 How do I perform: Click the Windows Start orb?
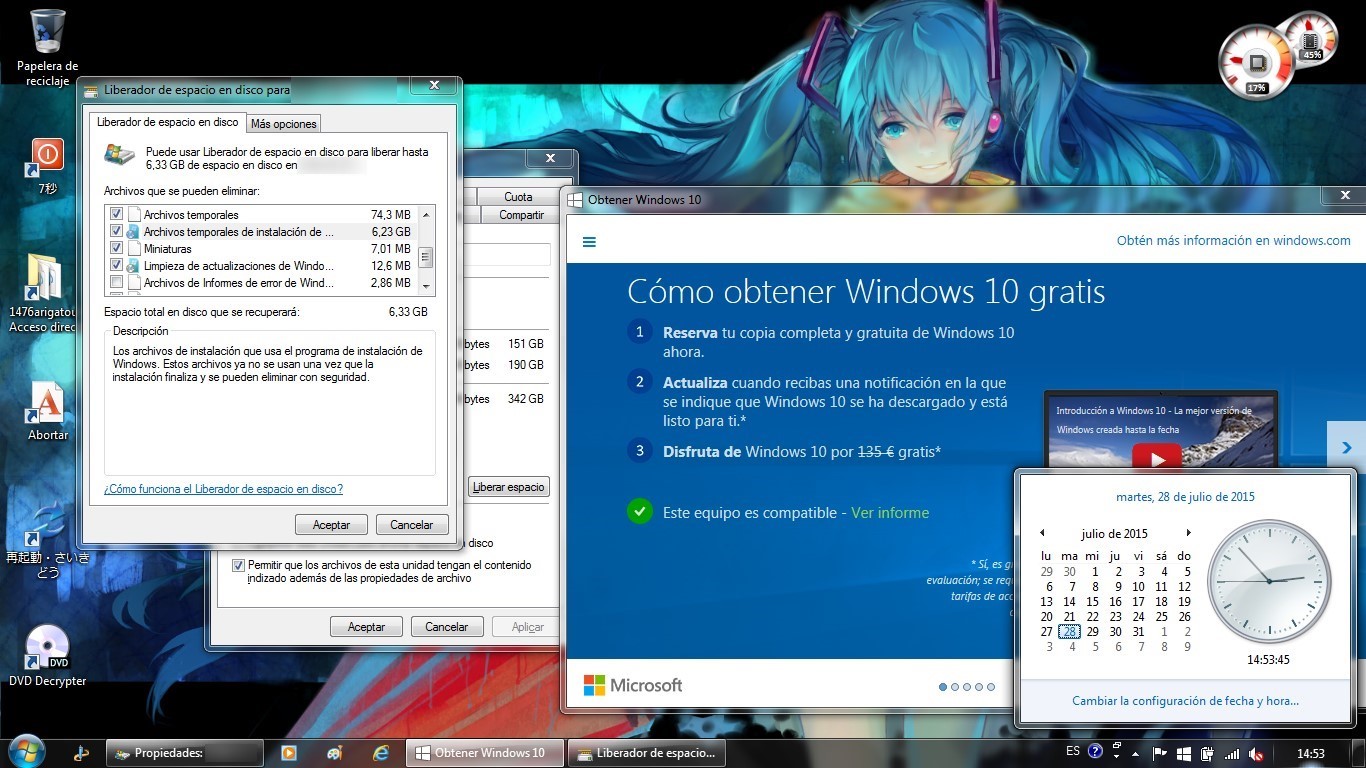(x=27, y=752)
